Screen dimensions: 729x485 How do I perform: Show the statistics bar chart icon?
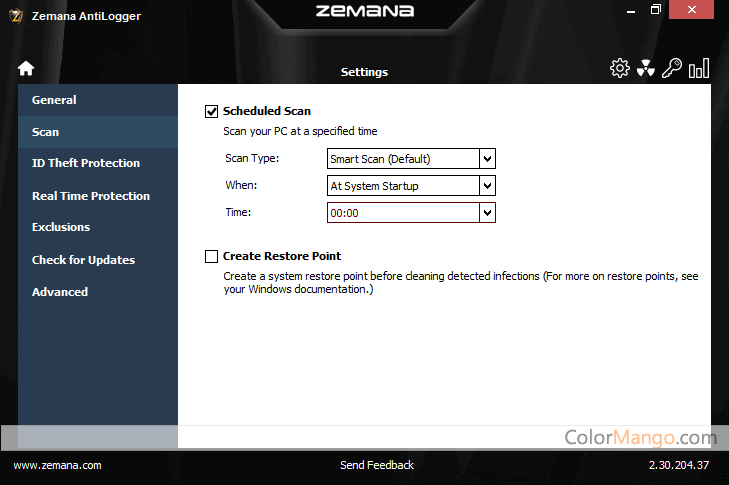coord(699,68)
